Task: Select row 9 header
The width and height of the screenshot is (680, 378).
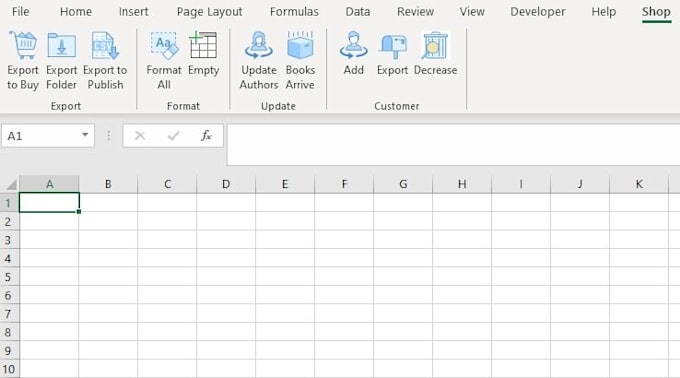Action: (x=9, y=350)
